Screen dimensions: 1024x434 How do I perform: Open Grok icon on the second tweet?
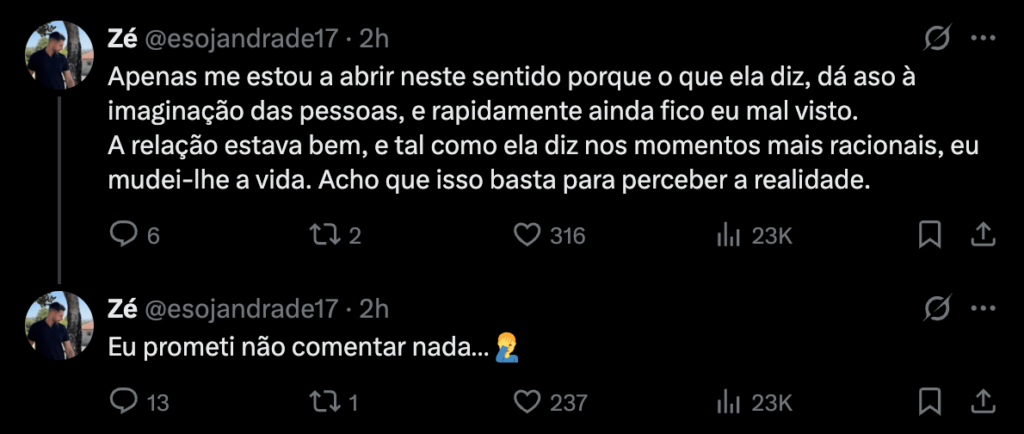937,307
